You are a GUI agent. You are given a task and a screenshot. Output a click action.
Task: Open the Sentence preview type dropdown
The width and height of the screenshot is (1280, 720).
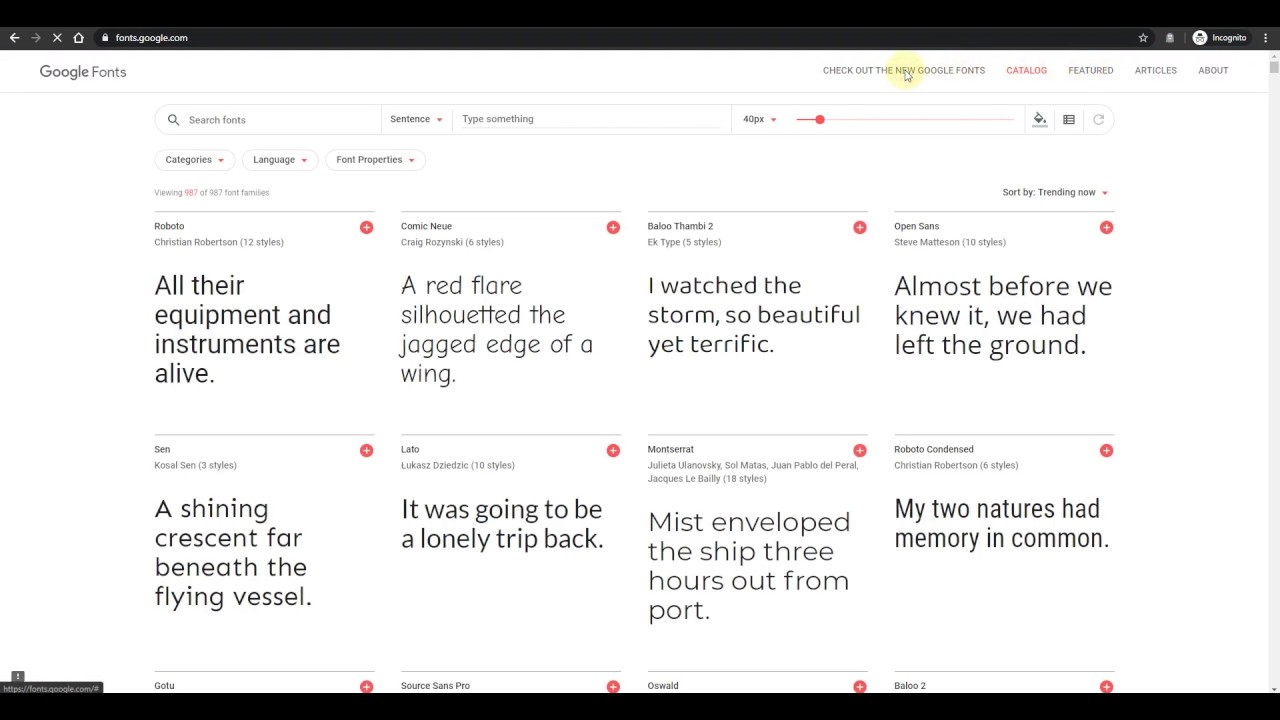416,119
